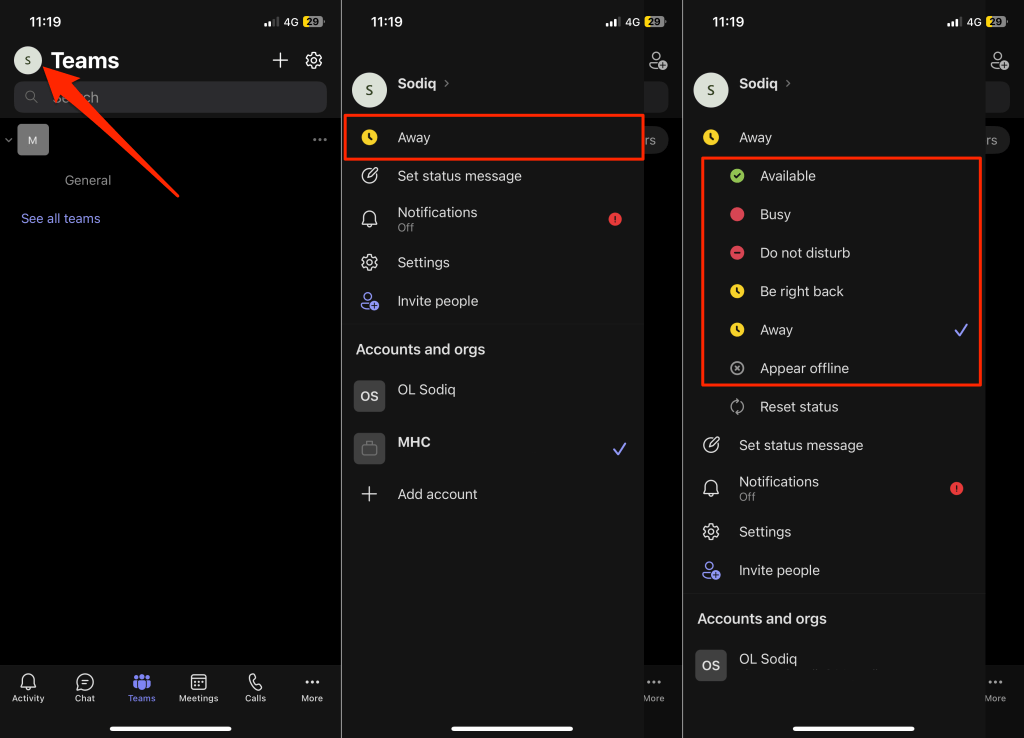Select the MHC account
The height and width of the screenshot is (738, 1024).
[x=494, y=449]
